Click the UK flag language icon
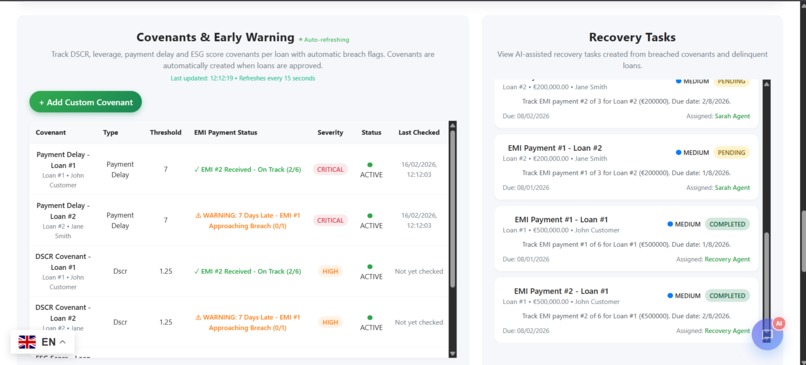Image resolution: width=806 pixels, height=365 pixels. pyautogui.click(x=27, y=342)
